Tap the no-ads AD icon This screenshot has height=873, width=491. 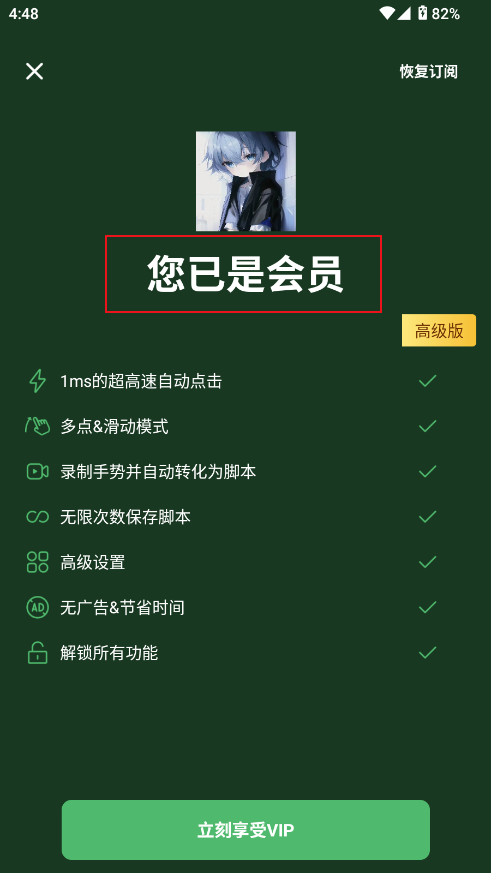[x=37, y=607]
